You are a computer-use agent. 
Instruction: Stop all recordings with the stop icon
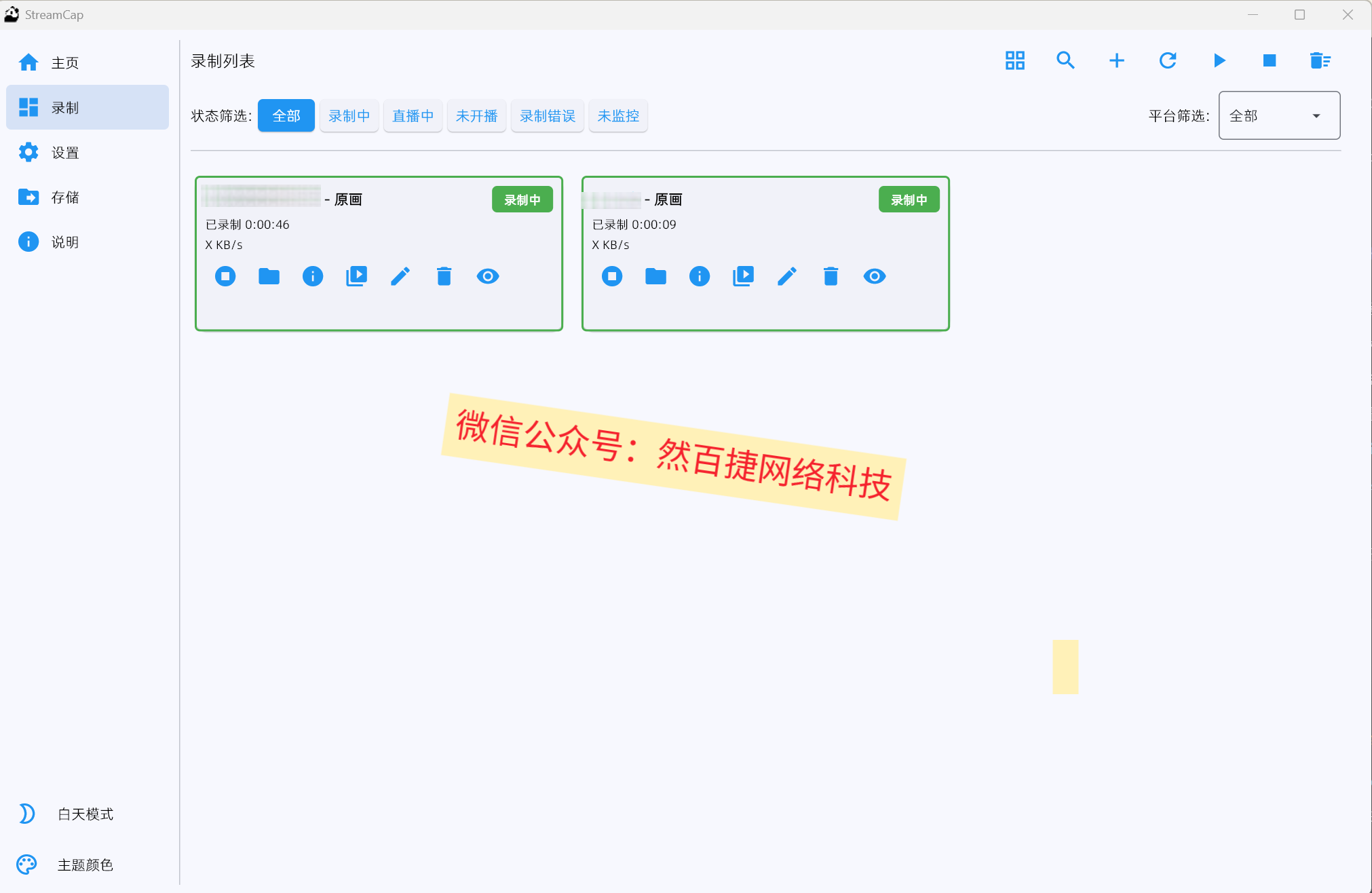click(x=1270, y=60)
